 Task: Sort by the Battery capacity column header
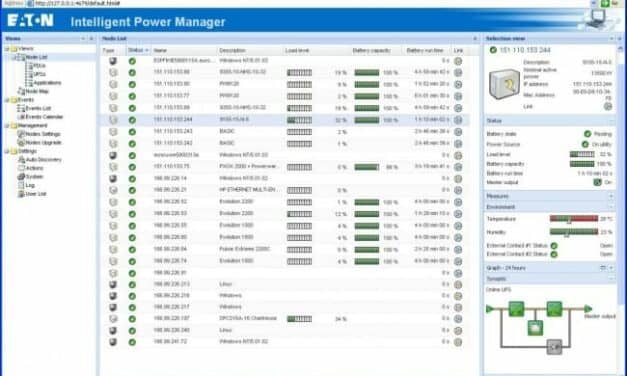(x=371, y=50)
